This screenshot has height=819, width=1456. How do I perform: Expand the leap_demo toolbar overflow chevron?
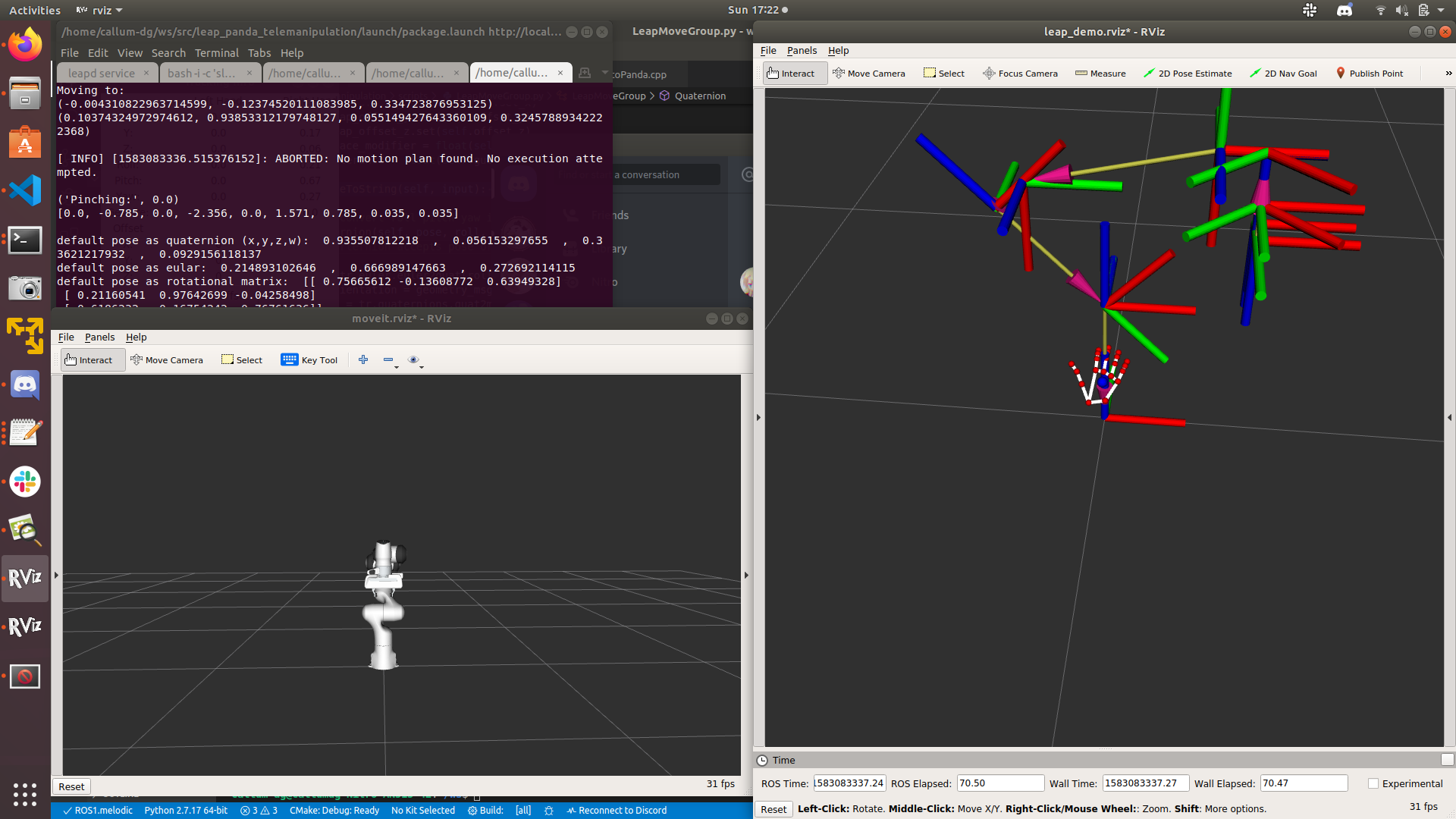[x=1448, y=74]
